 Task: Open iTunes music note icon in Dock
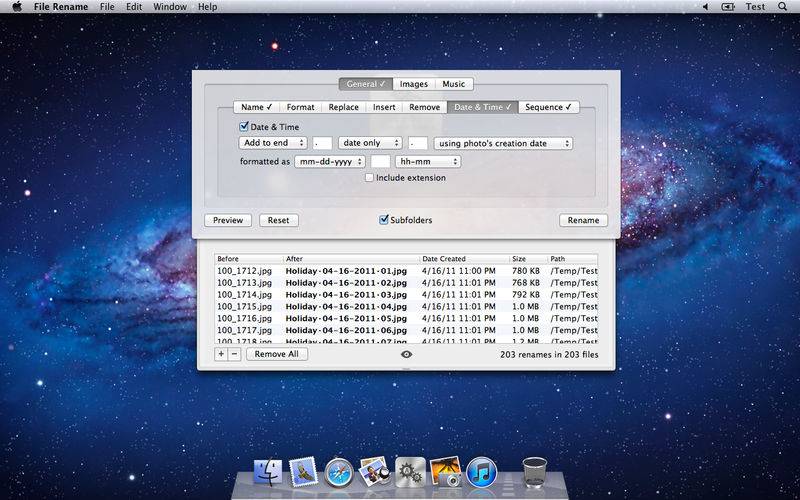pyautogui.click(x=481, y=472)
